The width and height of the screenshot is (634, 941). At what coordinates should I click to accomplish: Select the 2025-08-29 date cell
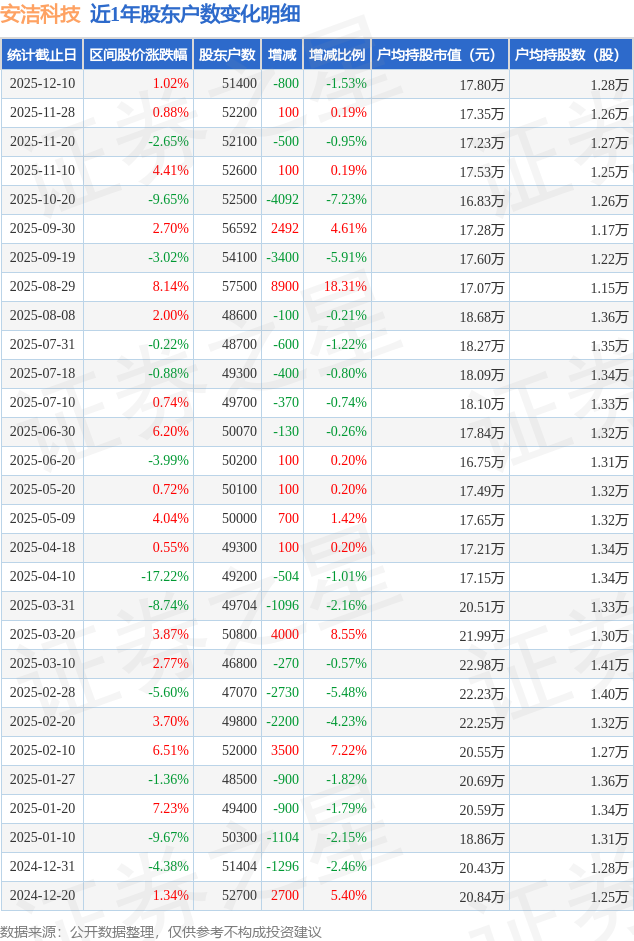click(42, 287)
